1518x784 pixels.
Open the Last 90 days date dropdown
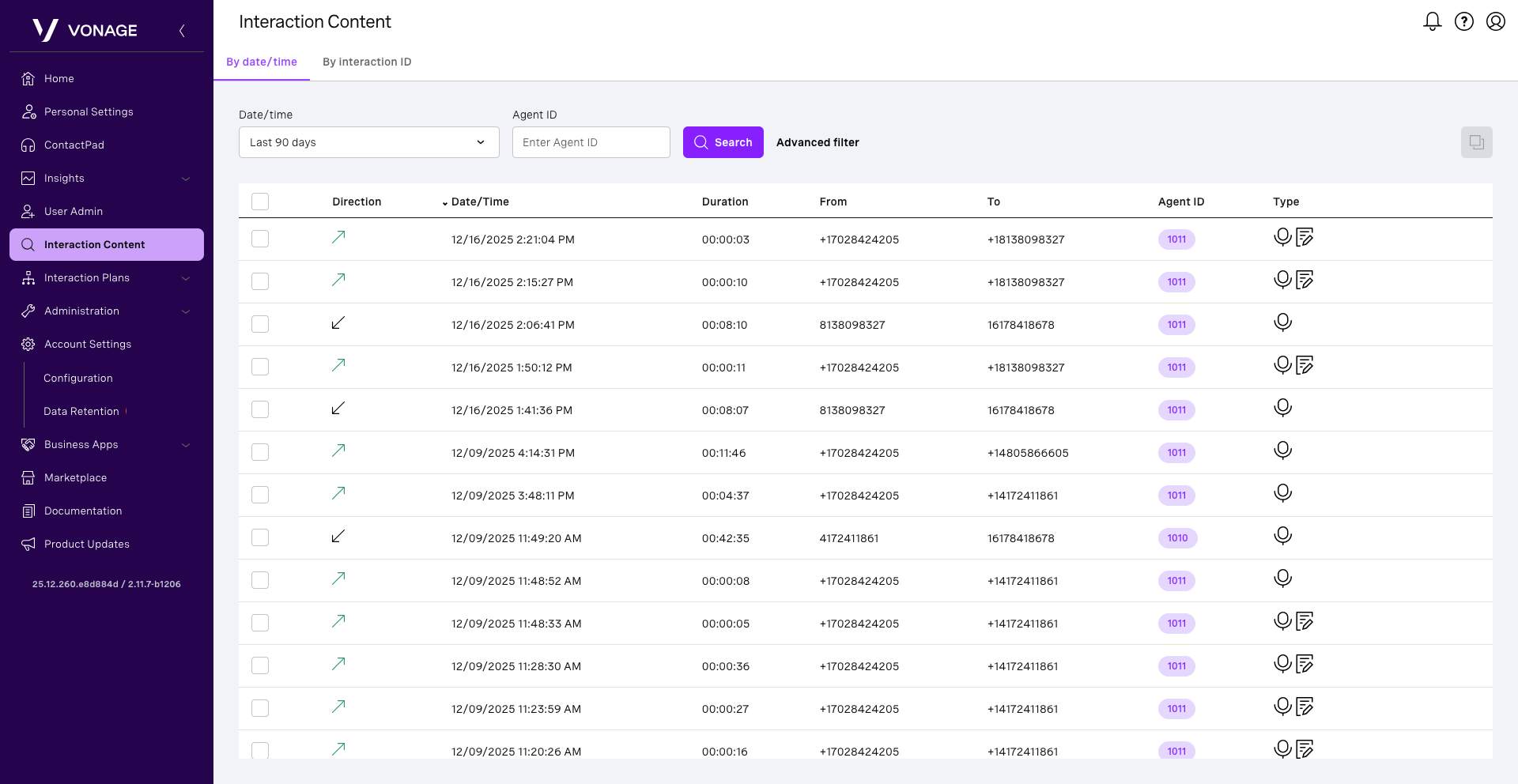[x=368, y=142]
